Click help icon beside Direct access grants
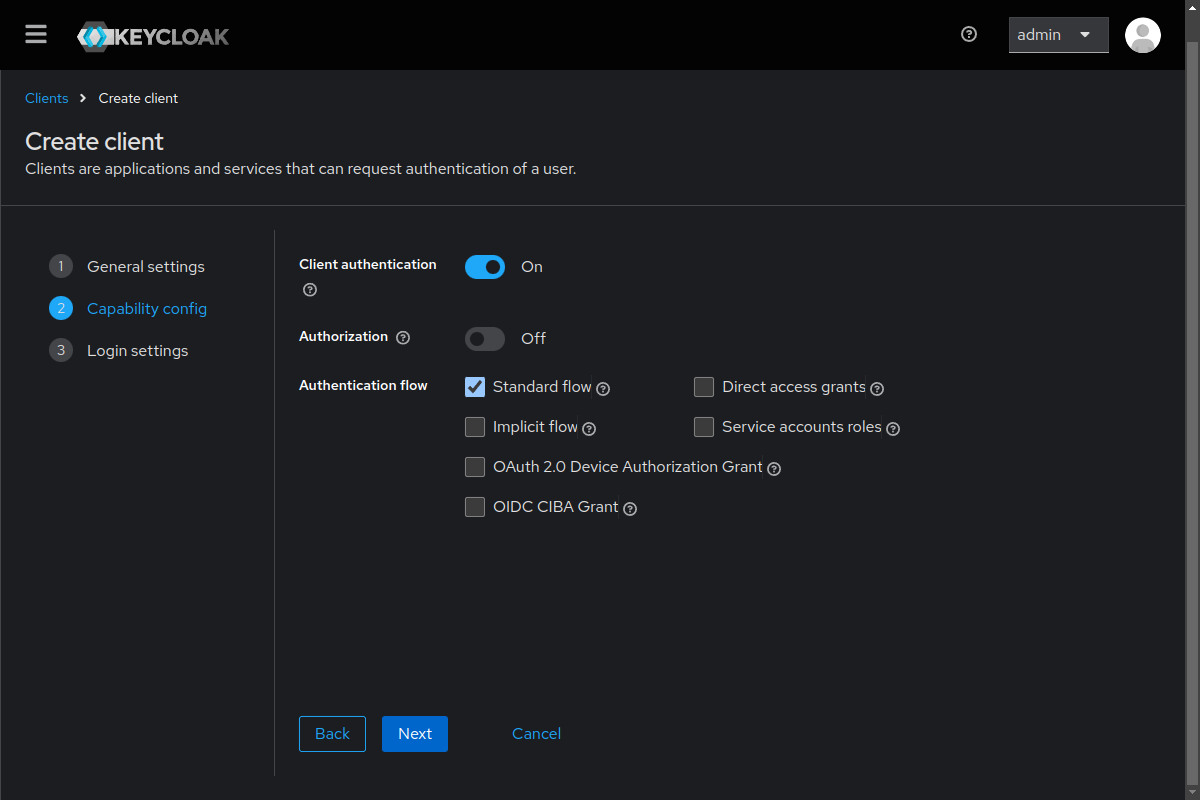This screenshot has width=1200, height=800. tap(877, 388)
